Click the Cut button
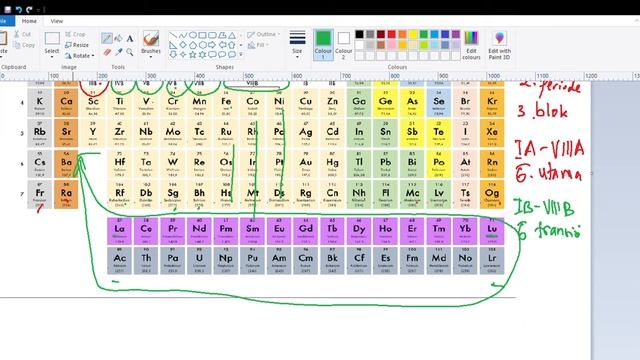The width and height of the screenshot is (640, 360). [x=22, y=34]
